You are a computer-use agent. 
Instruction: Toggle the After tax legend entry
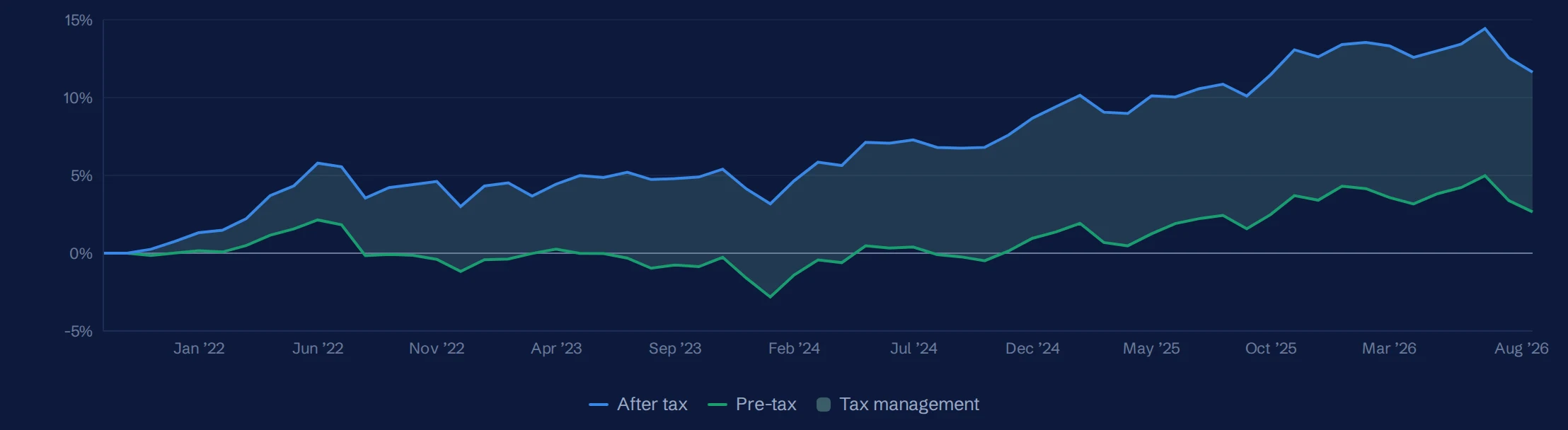(x=638, y=405)
